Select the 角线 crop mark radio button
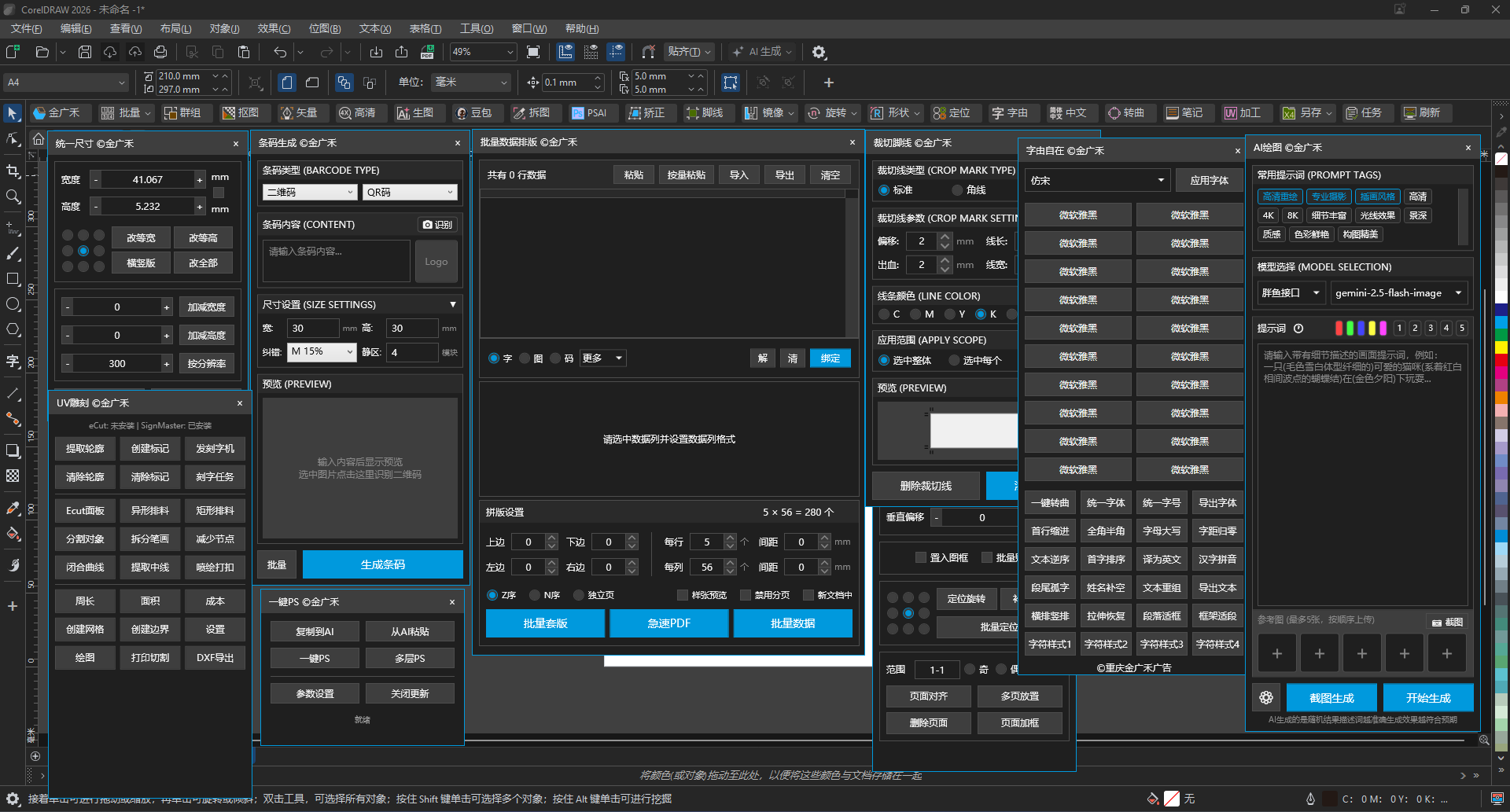This screenshot has width=1510, height=812. pos(957,190)
